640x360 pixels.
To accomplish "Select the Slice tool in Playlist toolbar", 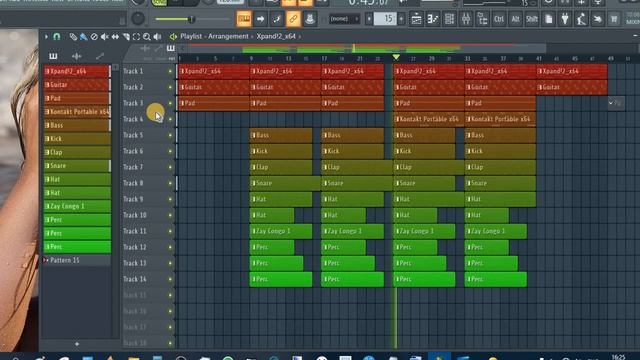I will pos(126,37).
